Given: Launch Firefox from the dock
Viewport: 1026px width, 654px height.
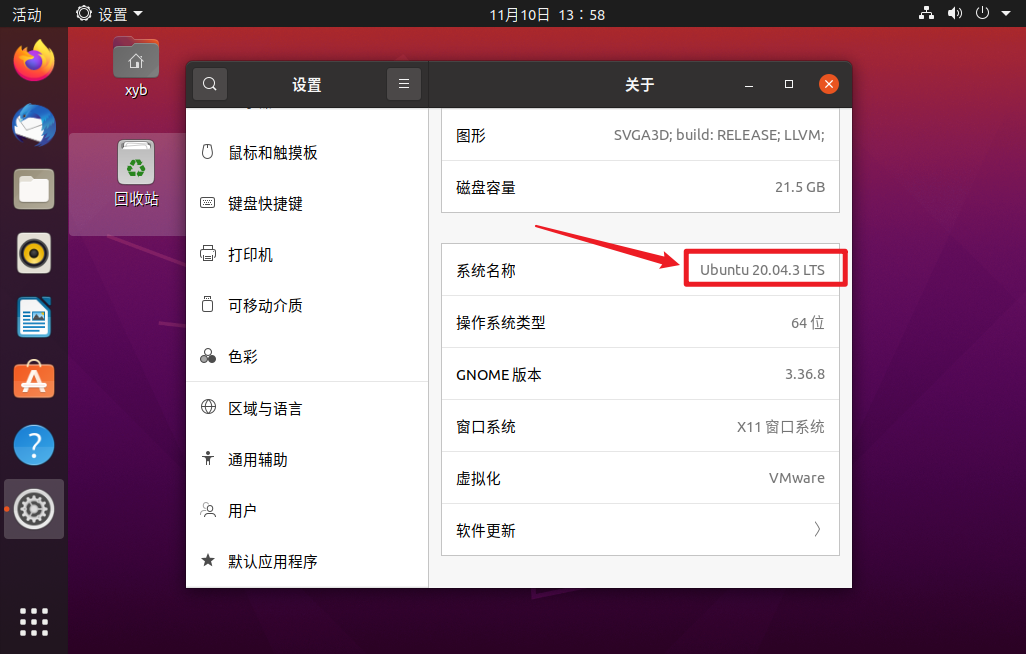Looking at the screenshot, I should 34,61.
